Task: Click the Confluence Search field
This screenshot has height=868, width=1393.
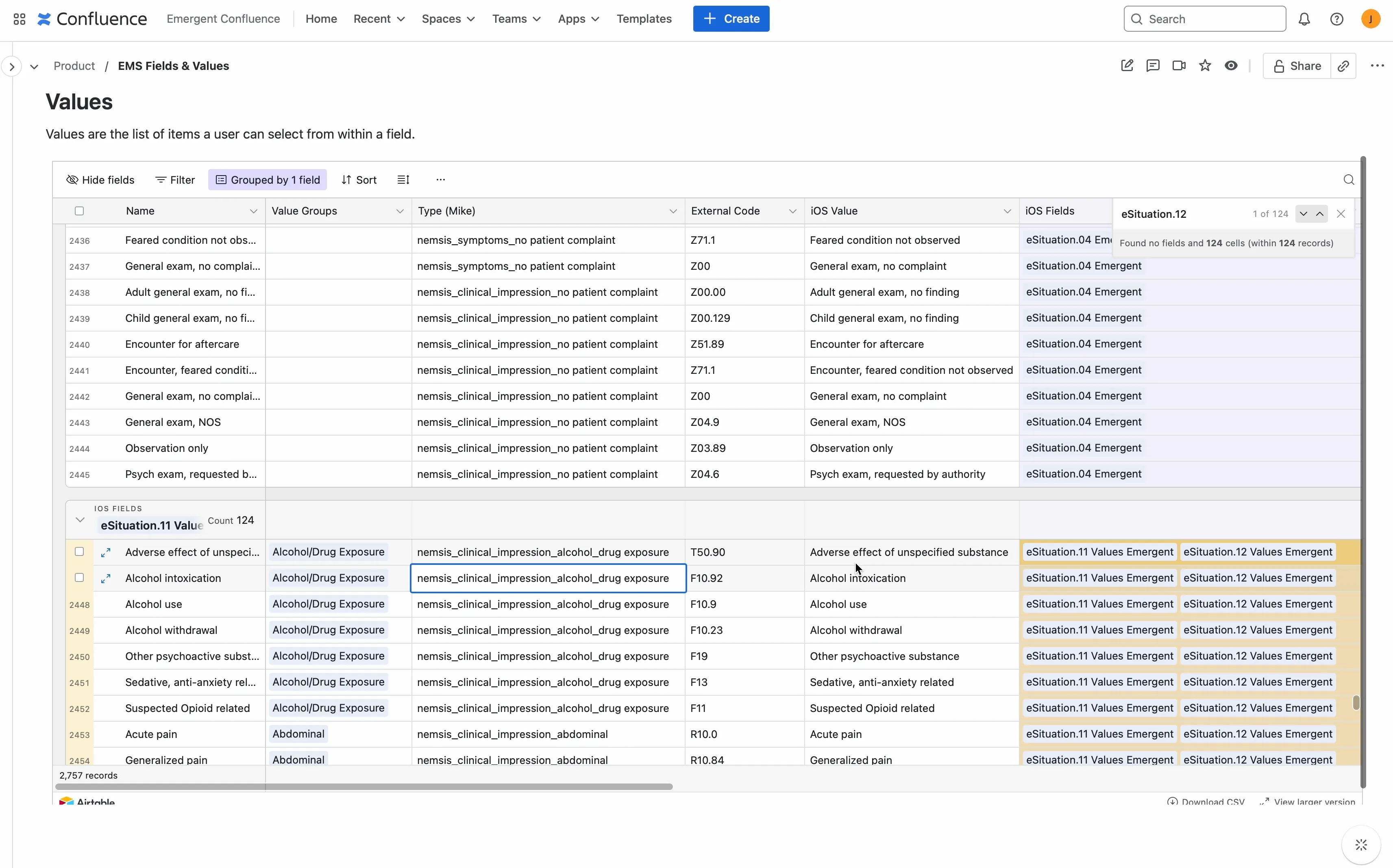Action: pyautogui.click(x=1205, y=19)
